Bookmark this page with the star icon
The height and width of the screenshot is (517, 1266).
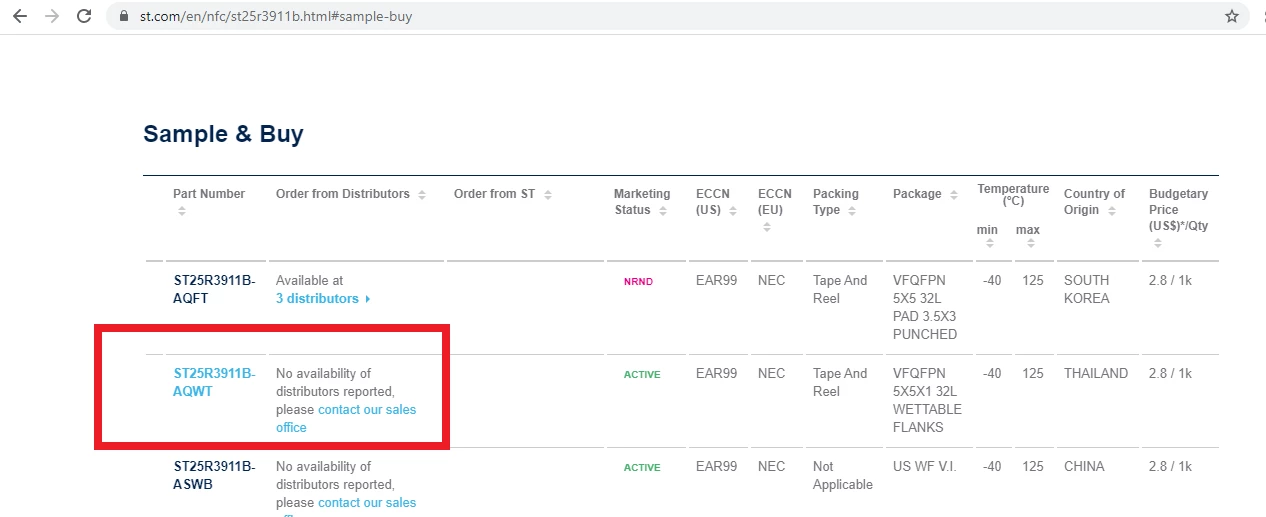tap(1232, 16)
